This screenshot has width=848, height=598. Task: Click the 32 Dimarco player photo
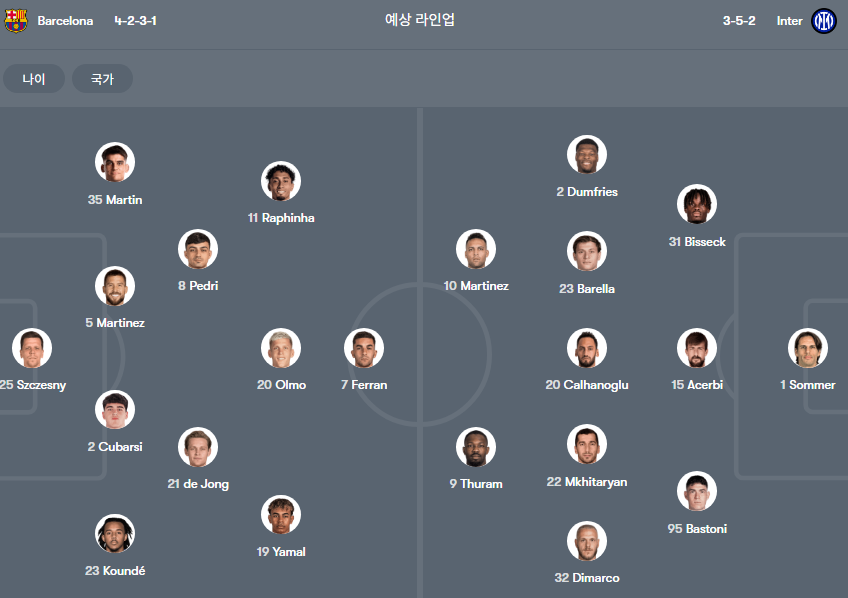(x=587, y=541)
